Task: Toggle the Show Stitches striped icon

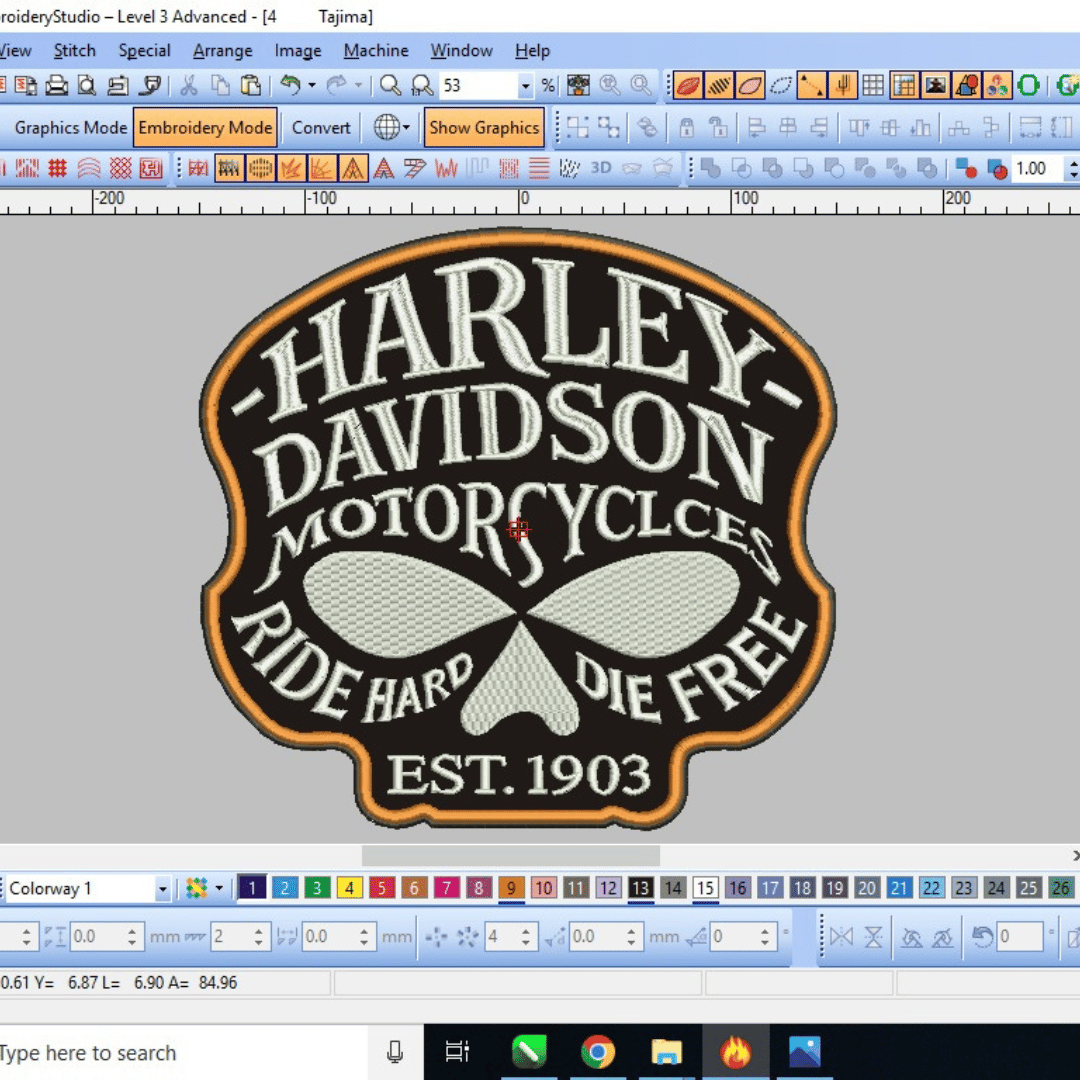Action: coord(718,86)
